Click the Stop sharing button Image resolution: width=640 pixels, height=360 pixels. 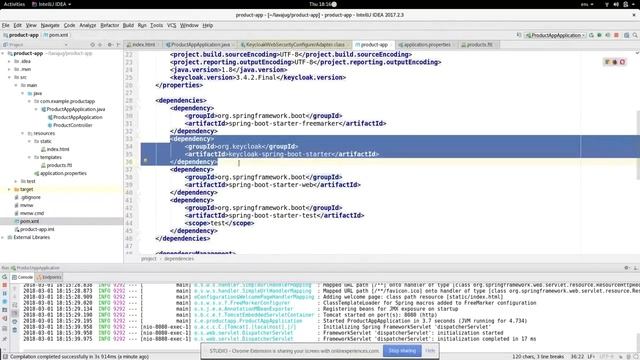(402, 351)
